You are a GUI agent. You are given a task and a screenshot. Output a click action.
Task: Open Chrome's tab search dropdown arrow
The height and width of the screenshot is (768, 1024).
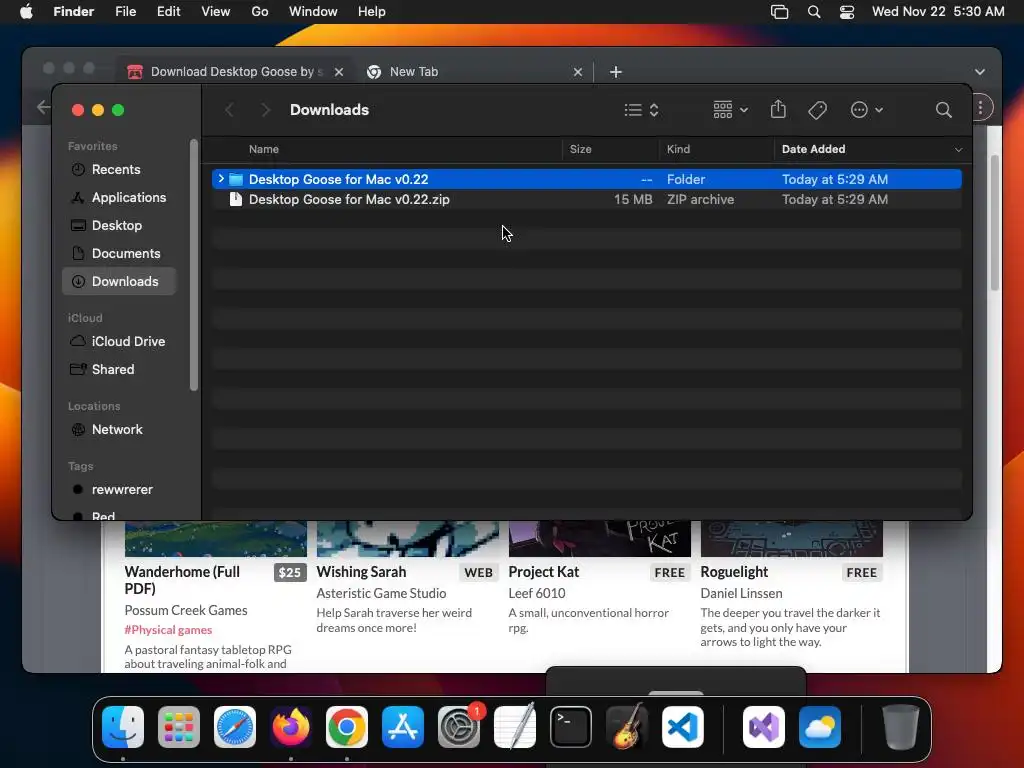pos(980,72)
